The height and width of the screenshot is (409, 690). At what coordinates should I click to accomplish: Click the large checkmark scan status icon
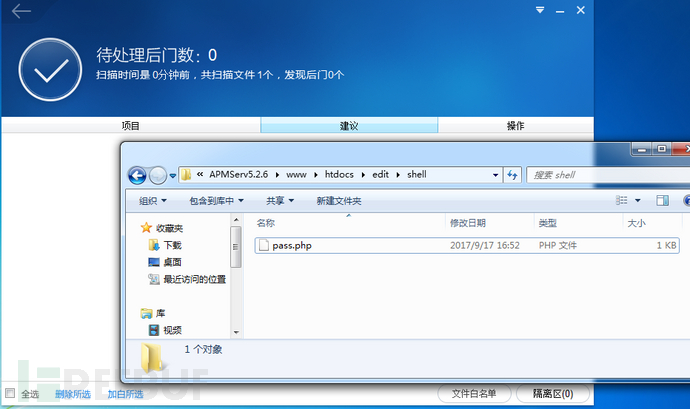50,70
